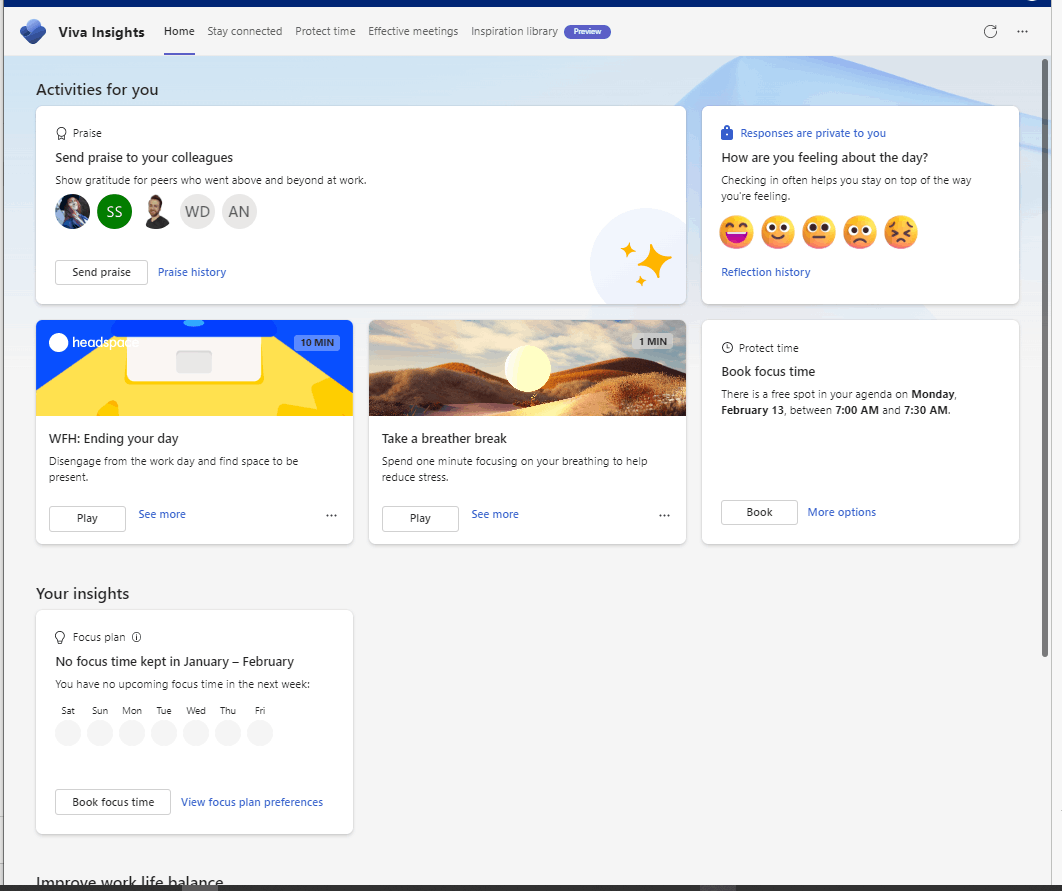
Task: Click 'How are you feeling about the day?'
Action: coord(824,158)
